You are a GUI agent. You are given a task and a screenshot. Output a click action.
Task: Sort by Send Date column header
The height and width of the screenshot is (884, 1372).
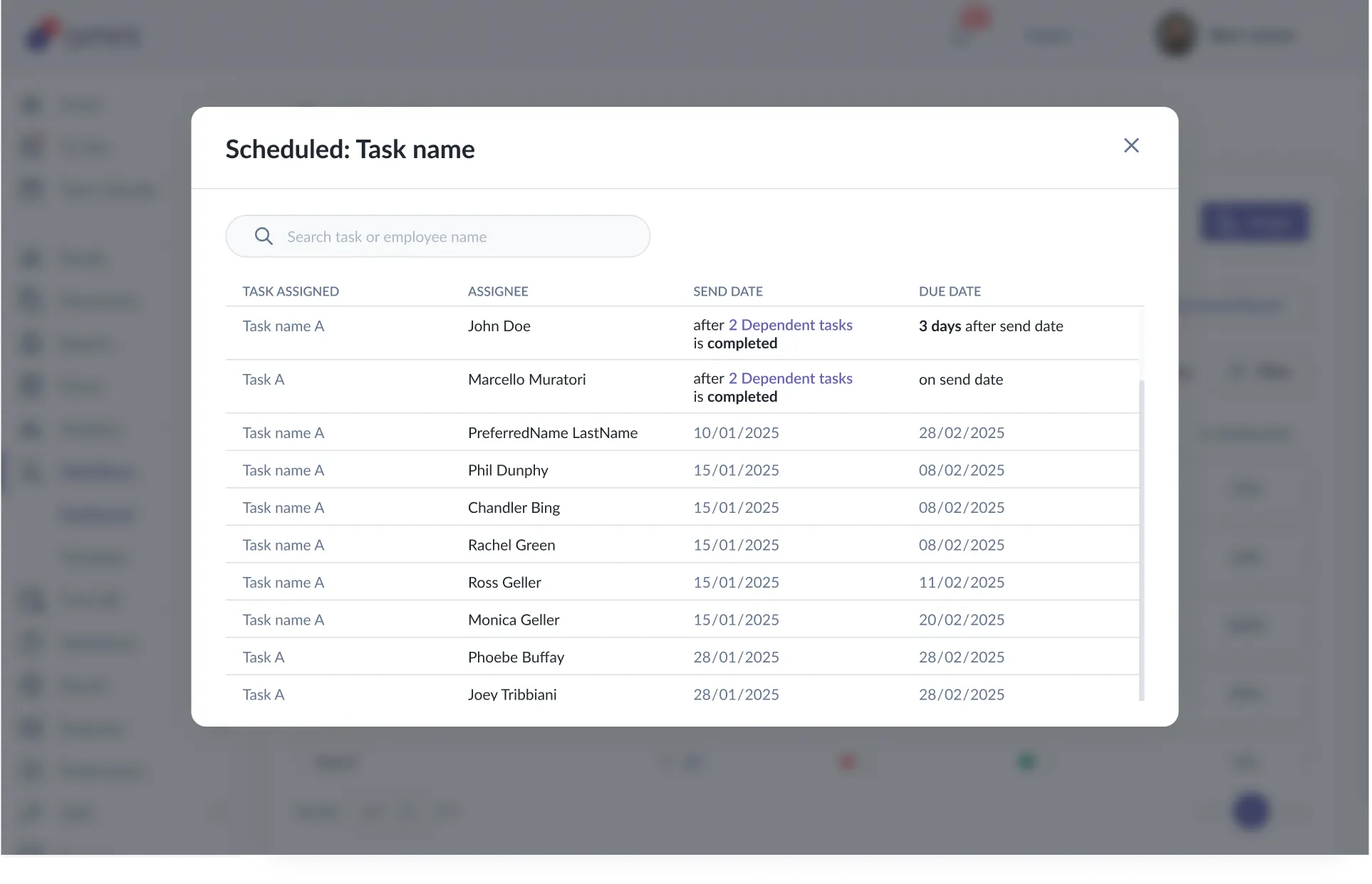727,291
